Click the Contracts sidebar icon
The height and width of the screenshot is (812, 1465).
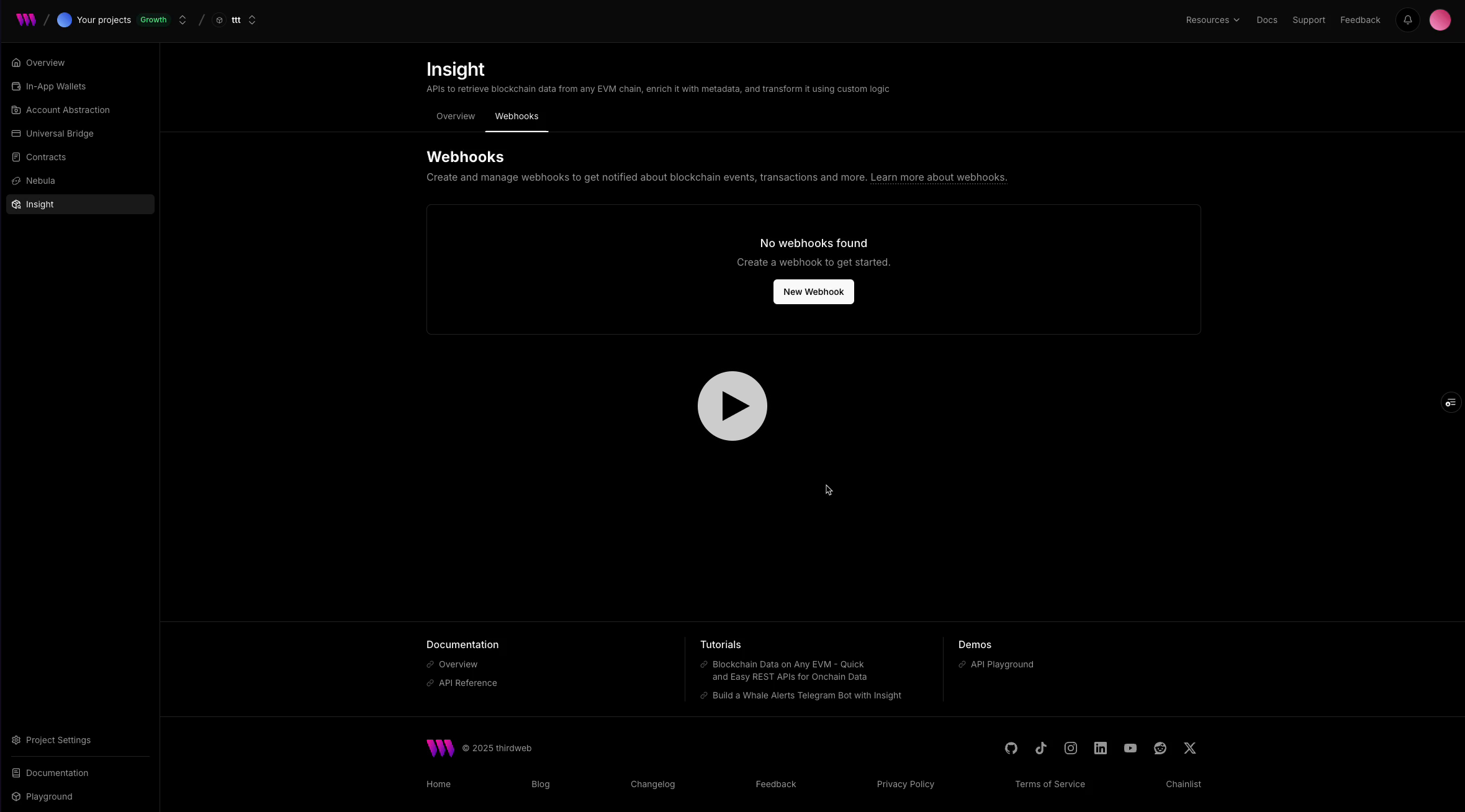(x=16, y=157)
